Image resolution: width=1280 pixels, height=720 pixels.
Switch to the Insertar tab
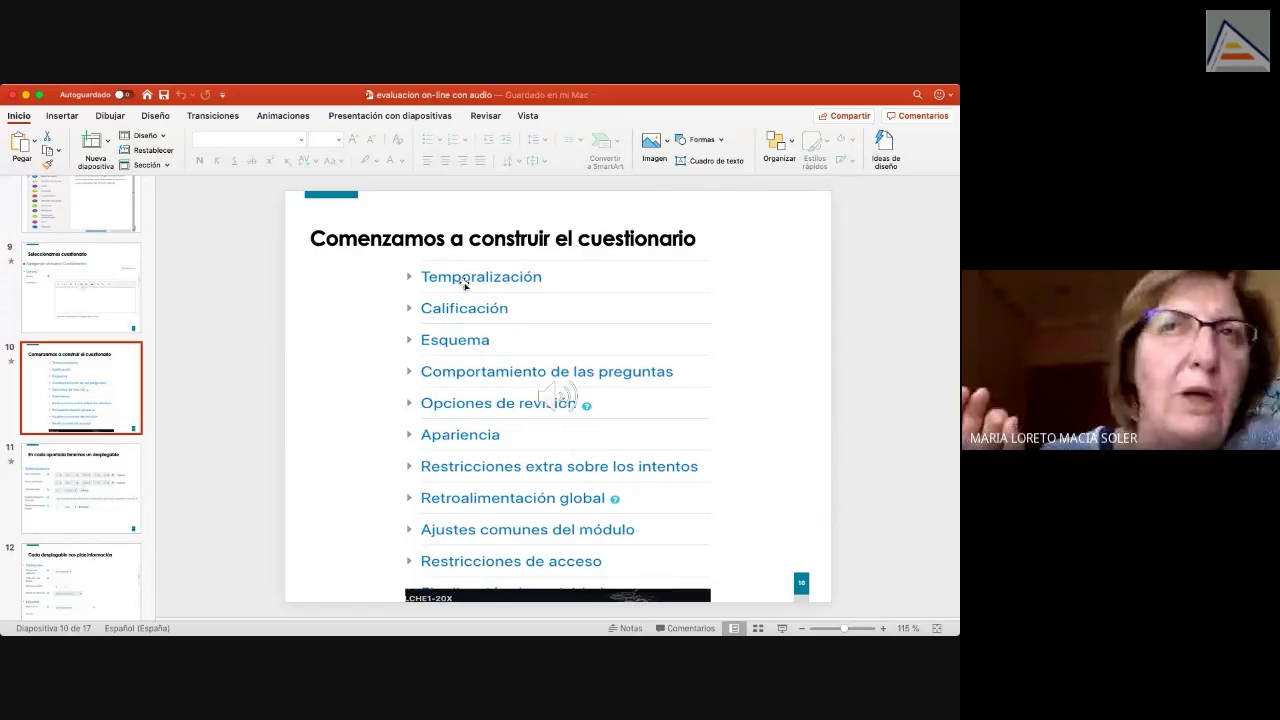click(62, 116)
